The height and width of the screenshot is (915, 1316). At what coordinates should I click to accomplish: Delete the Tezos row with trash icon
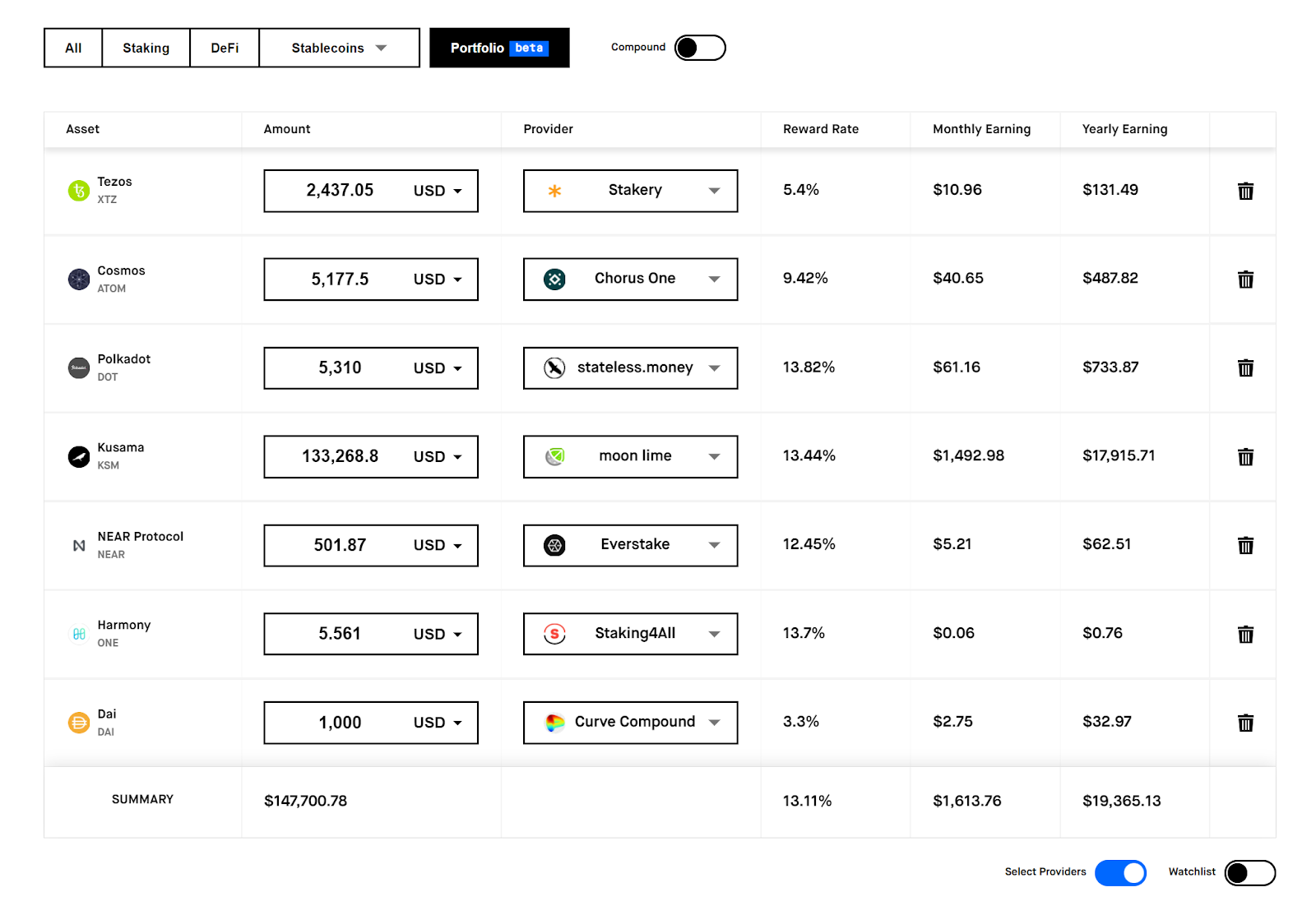pos(1245,191)
